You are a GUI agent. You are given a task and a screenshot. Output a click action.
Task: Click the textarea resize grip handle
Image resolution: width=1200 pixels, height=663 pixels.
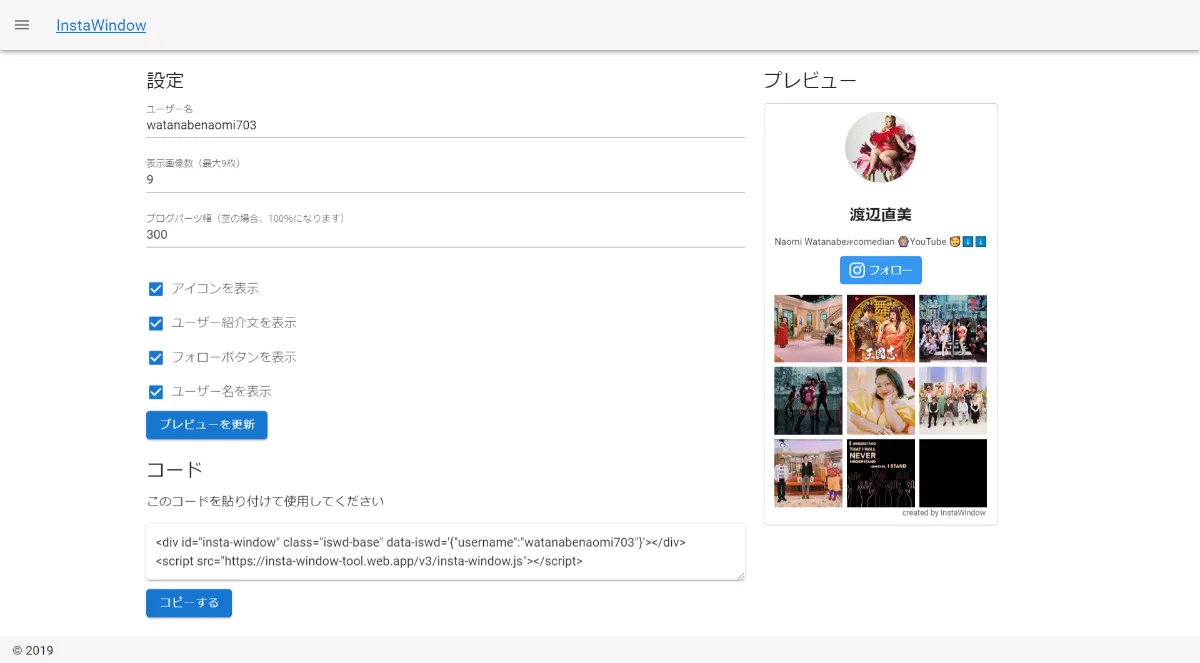click(740, 574)
